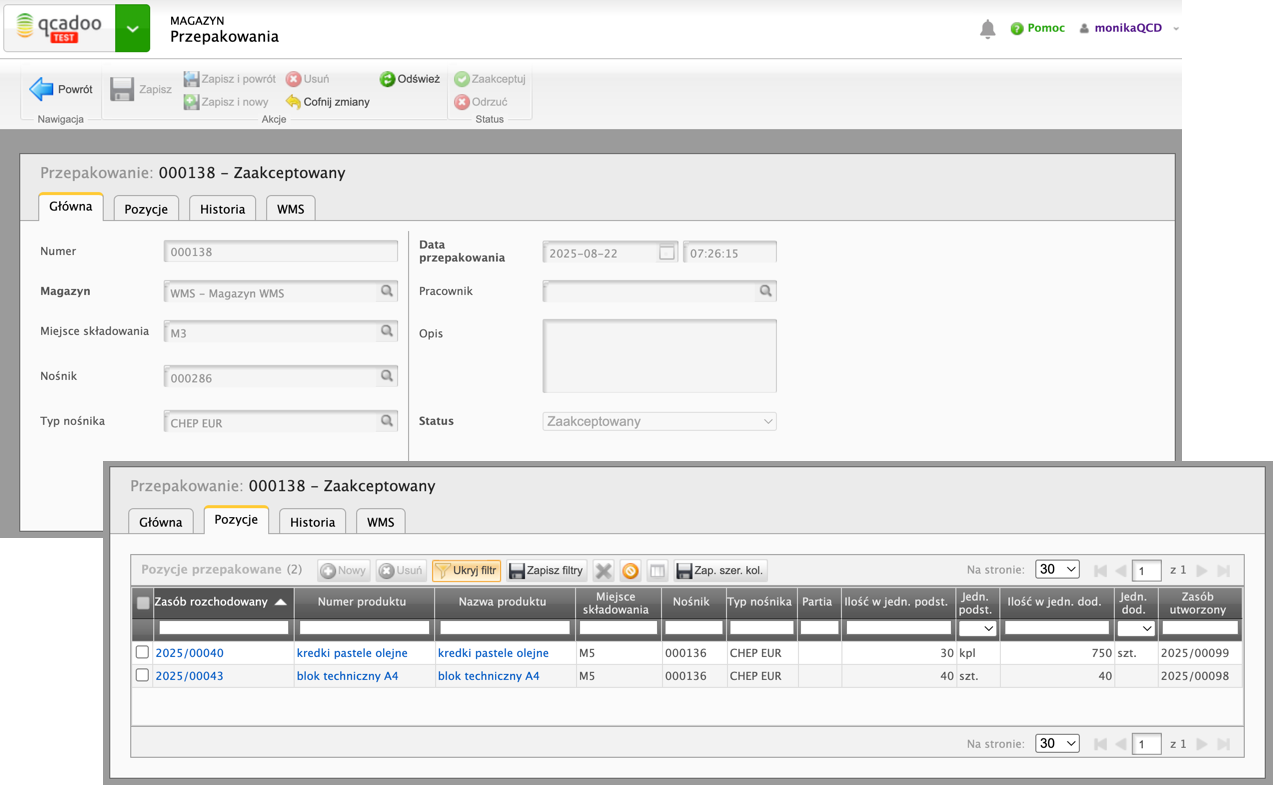Click the Zaakceptuj status action

click(490, 79)
